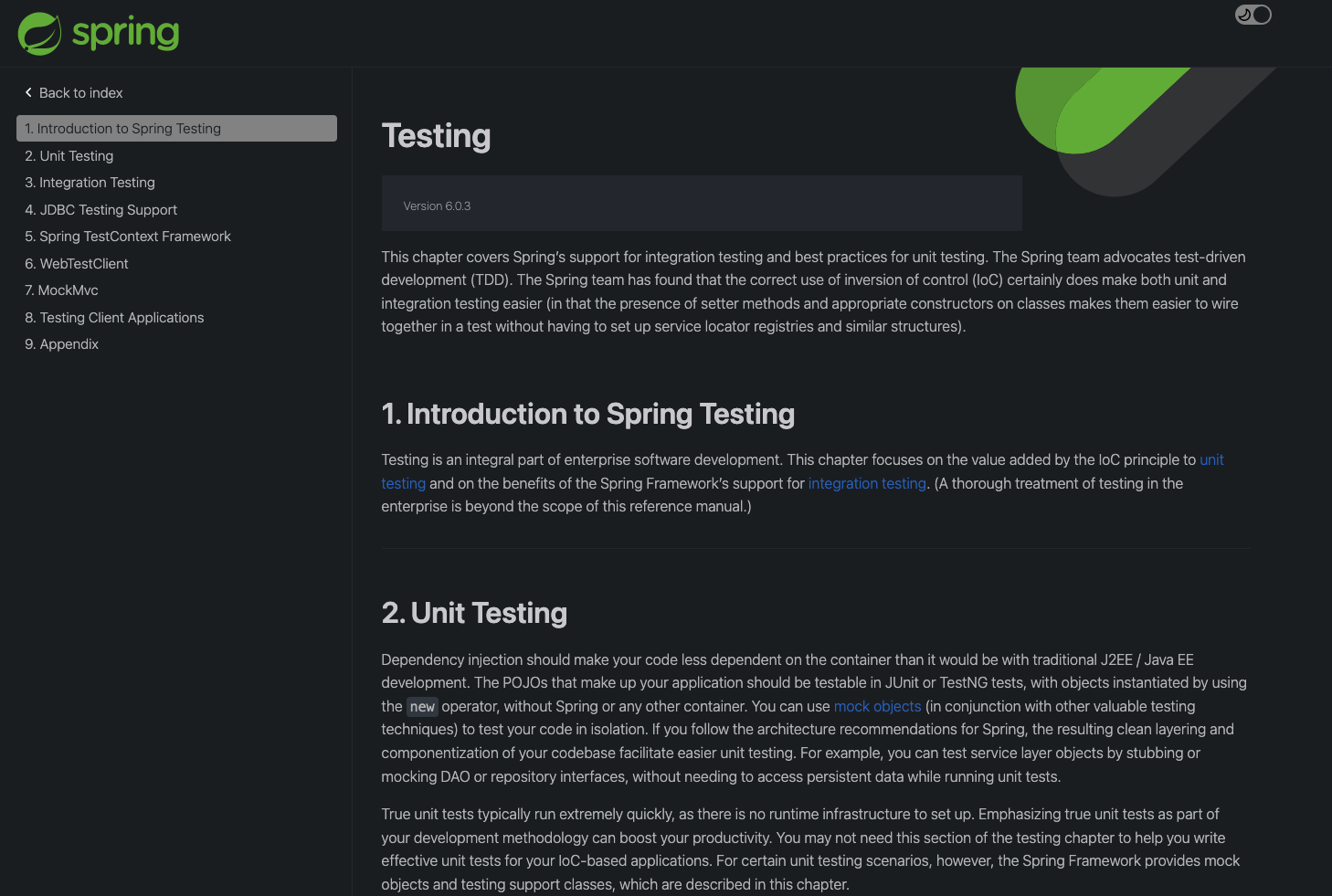Open 7. MockMvc sidebar item
Screen dimensions: 1332x896
coord(61,290)
